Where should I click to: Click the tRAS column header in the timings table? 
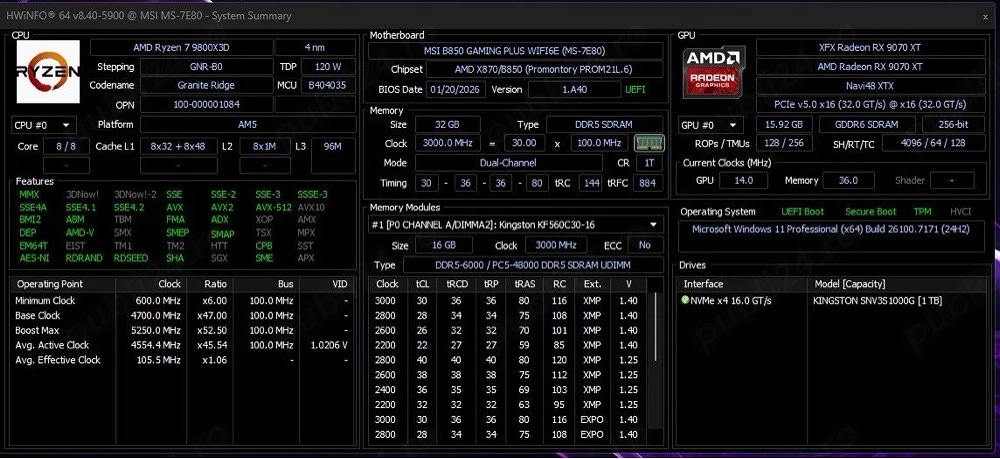click(x=525, y=284)
